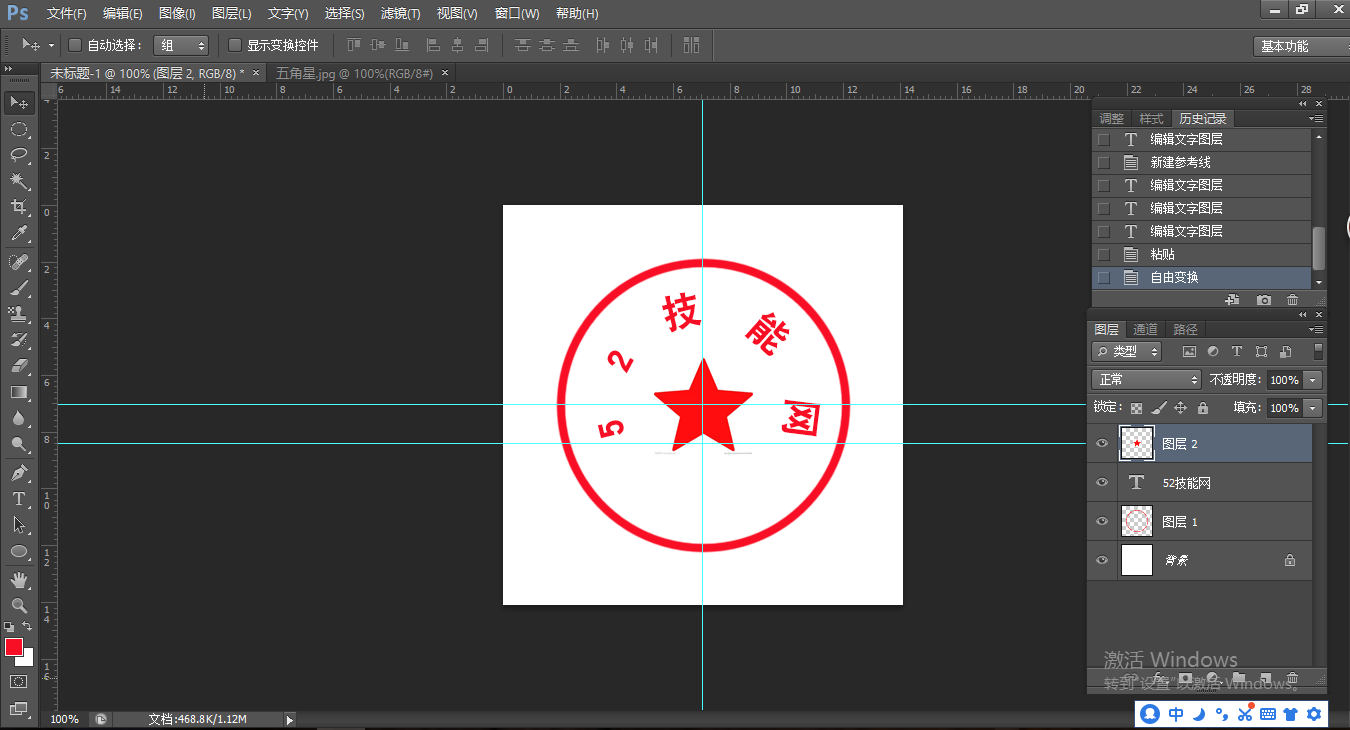Image resolution: width=1350 pixels, height=730 pixels.
Task: Select the Horizontal Type tool
Action: click(19, 499)
